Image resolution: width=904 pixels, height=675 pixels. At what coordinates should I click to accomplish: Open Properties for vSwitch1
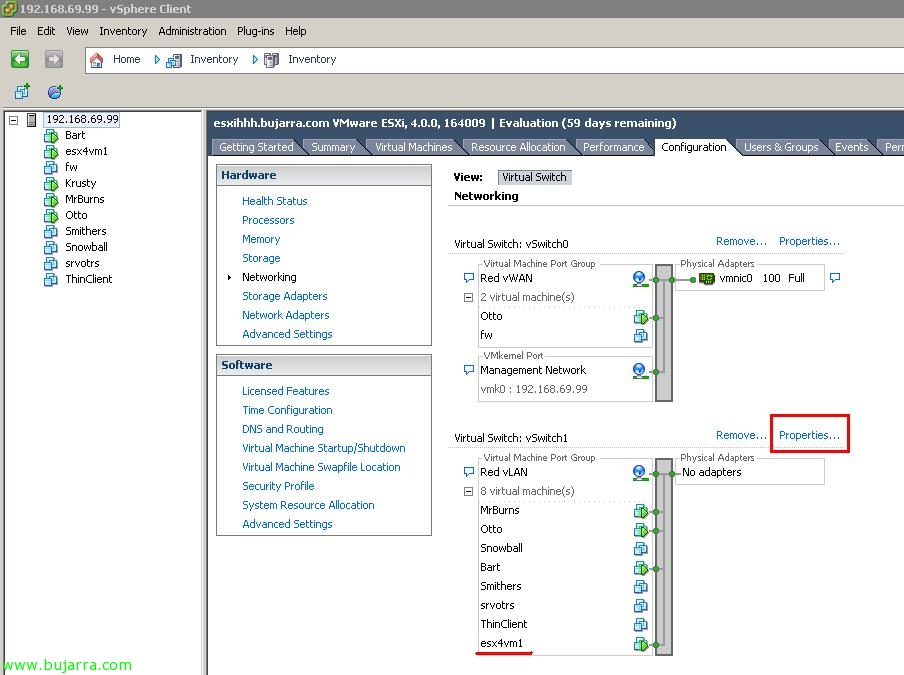pyautogui.click(x=809, y=435)
